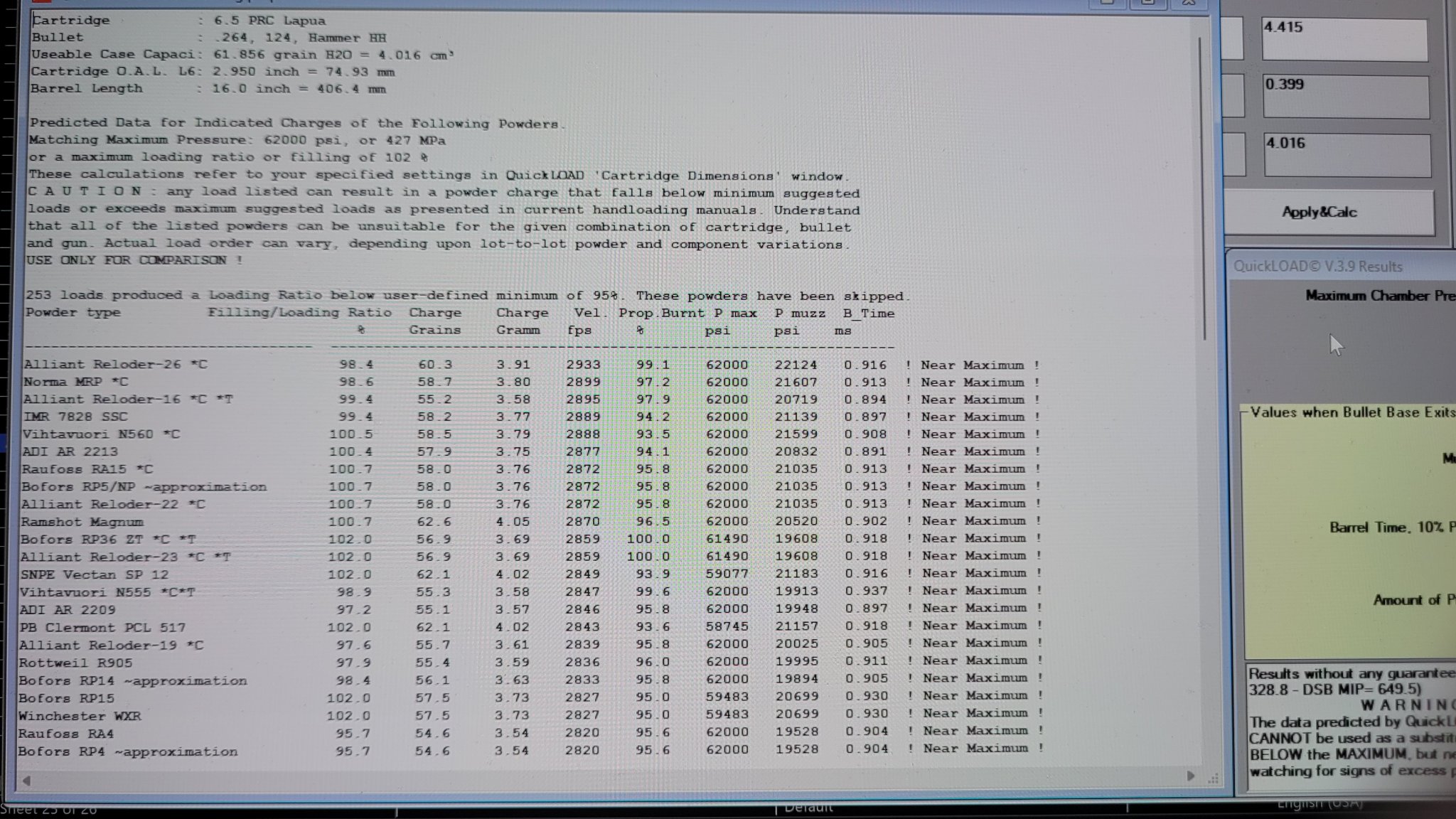Click the Filling/Loading Ratio column header
Image resolution: width=1456 pixels, height=819 pixels.
(x=299, y=312)
